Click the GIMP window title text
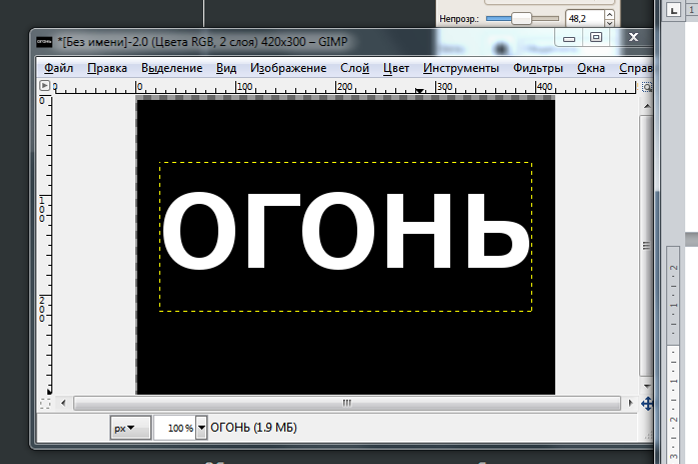The height and width of the screenshot is (464, 698). (x=202, y=42)
